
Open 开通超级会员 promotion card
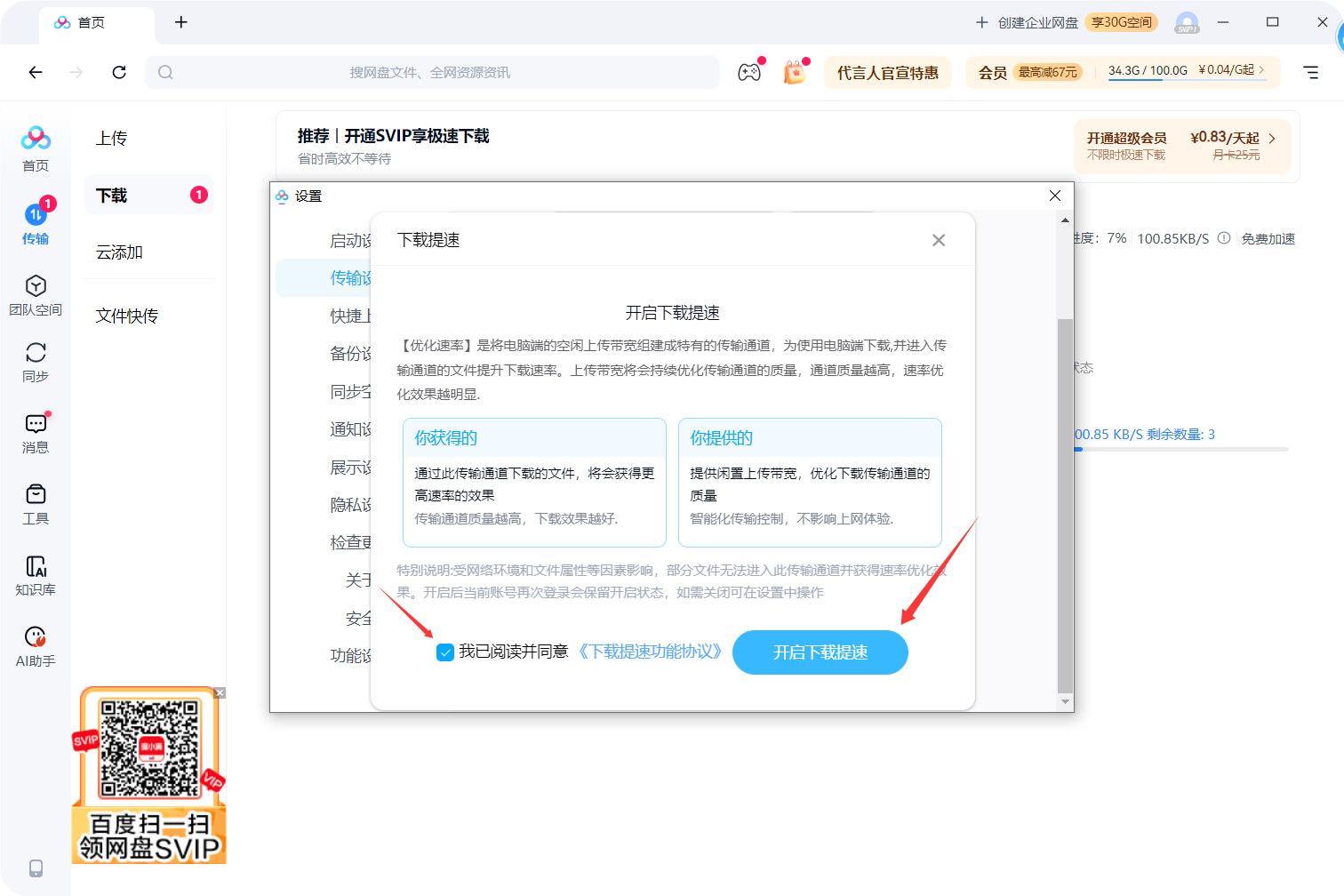pyautogui.click(x=1182, y=146)
